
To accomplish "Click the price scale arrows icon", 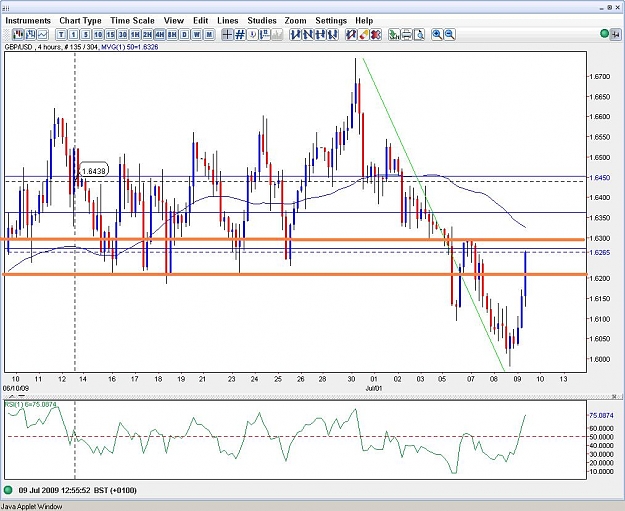I will point(265,35).
